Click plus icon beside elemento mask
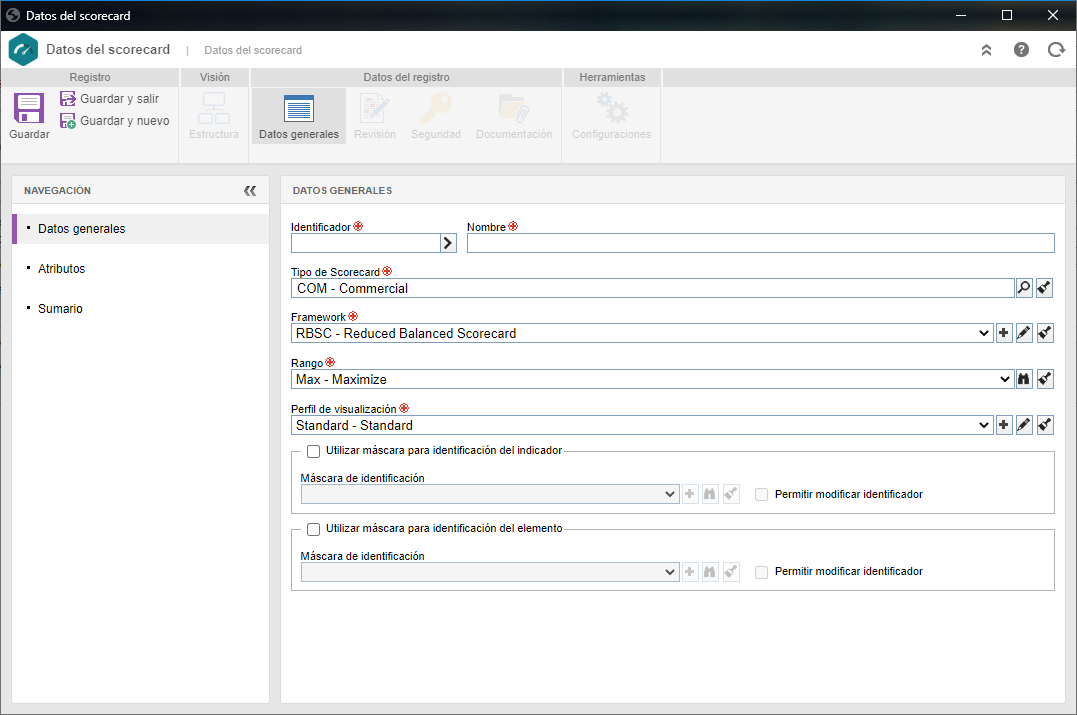This screenshot has height=715, width=1077. [690, 571]
